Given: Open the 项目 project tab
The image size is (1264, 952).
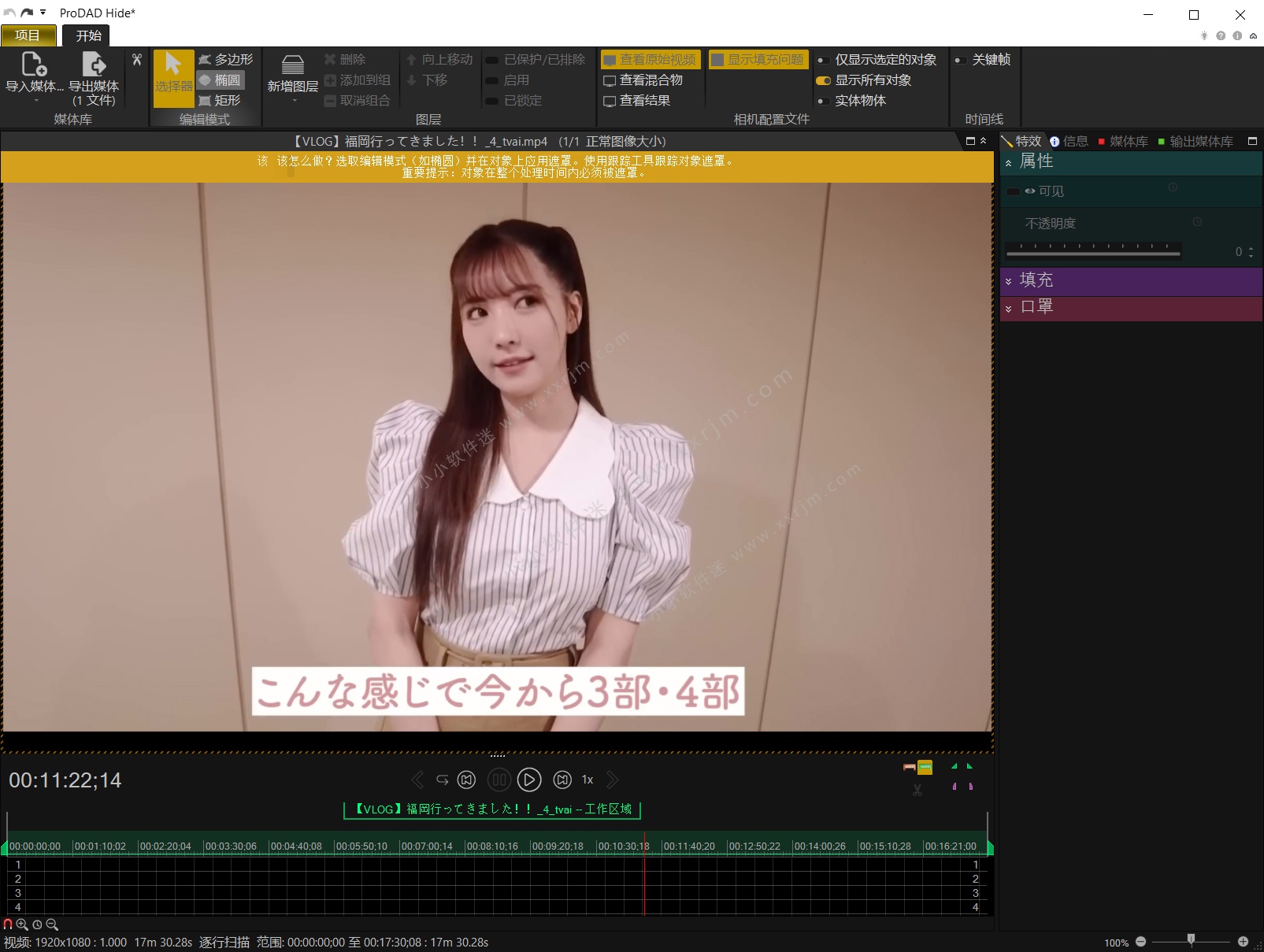Looking at the screenshot, I should (x=28, y=35).
